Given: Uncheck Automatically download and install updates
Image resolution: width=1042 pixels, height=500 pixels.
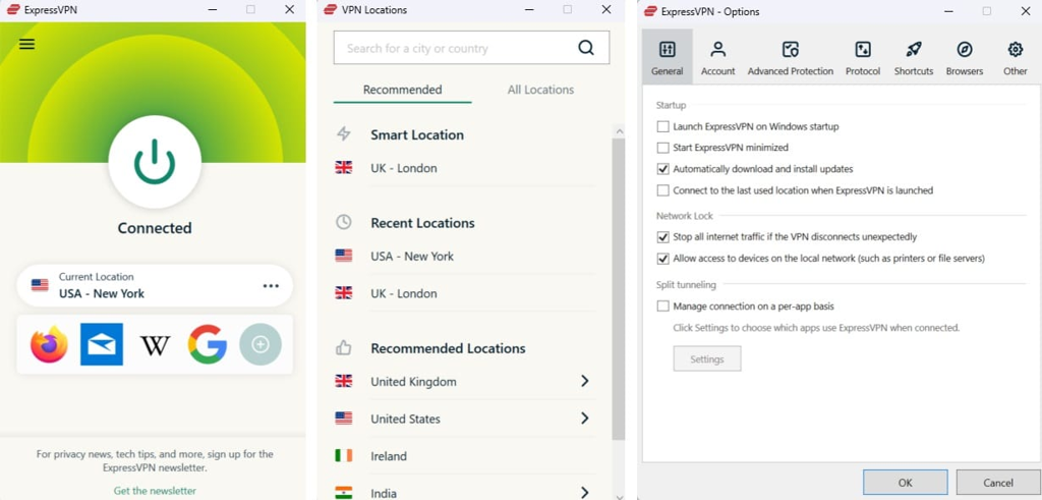Looking at the screenshot, I should pyautogui.click(x=663, y=169).
